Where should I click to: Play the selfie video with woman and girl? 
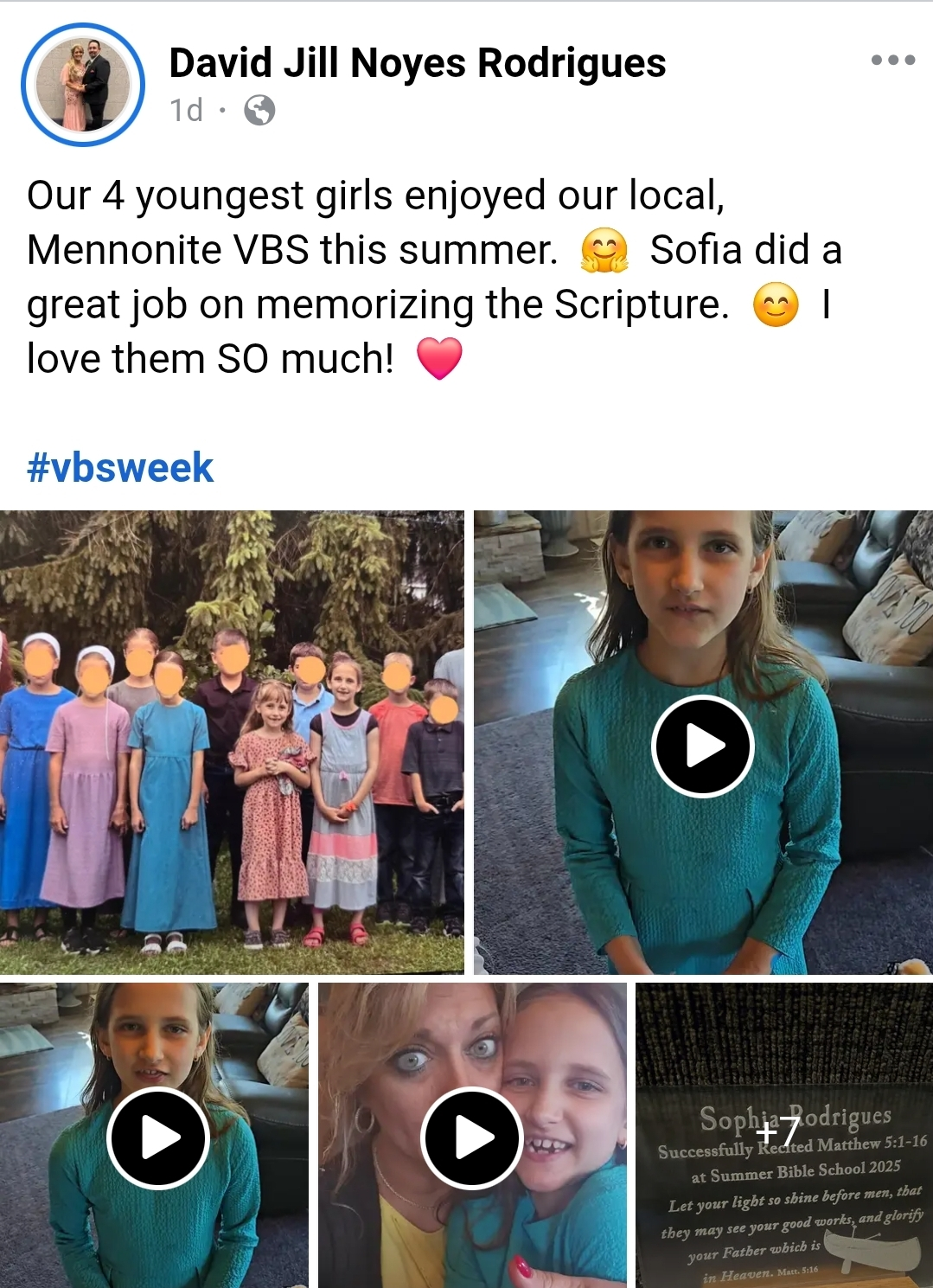coord(472,1137)
